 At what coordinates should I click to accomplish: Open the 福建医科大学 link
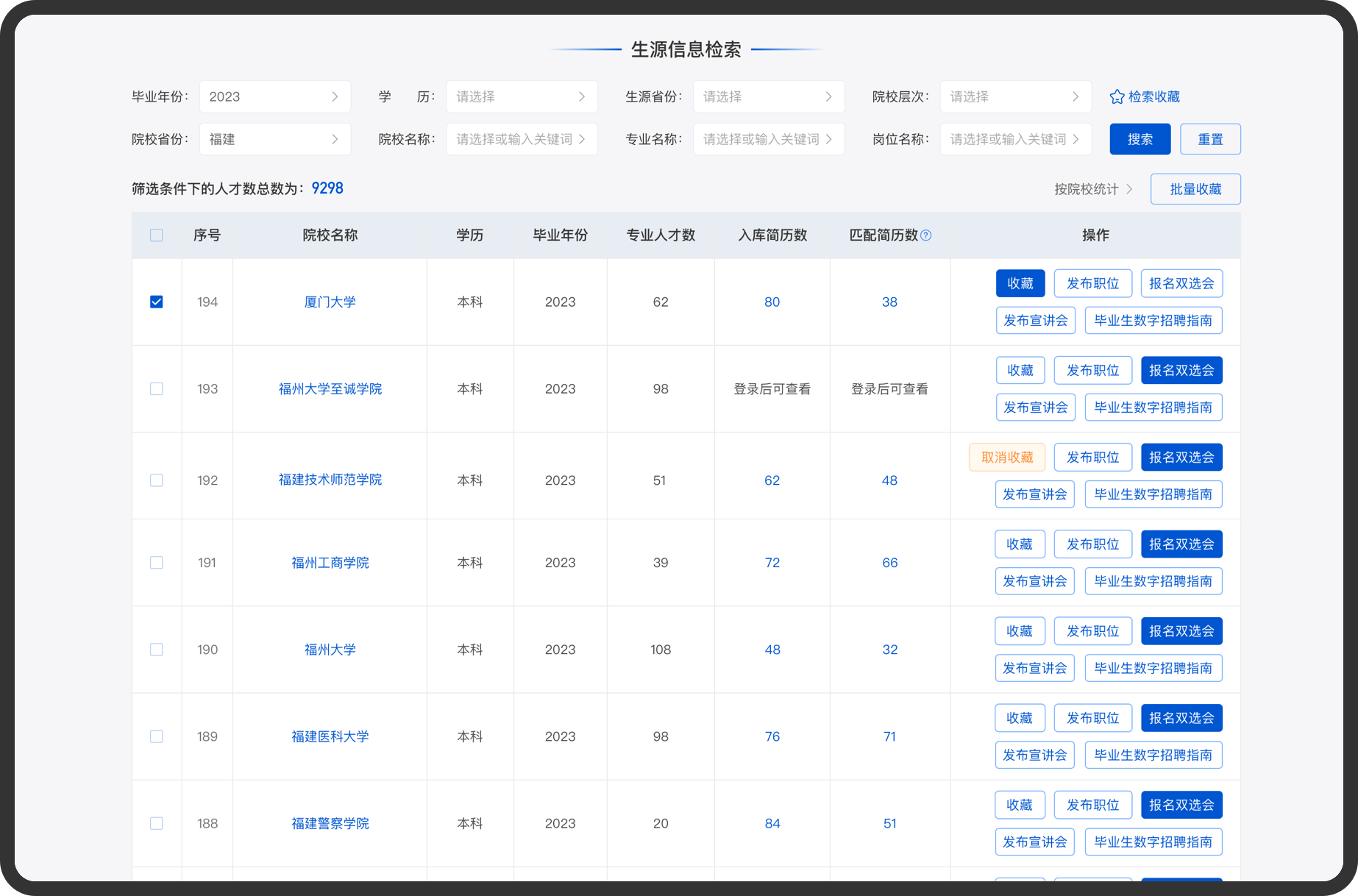pyautogui.click(x=330, y=736)
